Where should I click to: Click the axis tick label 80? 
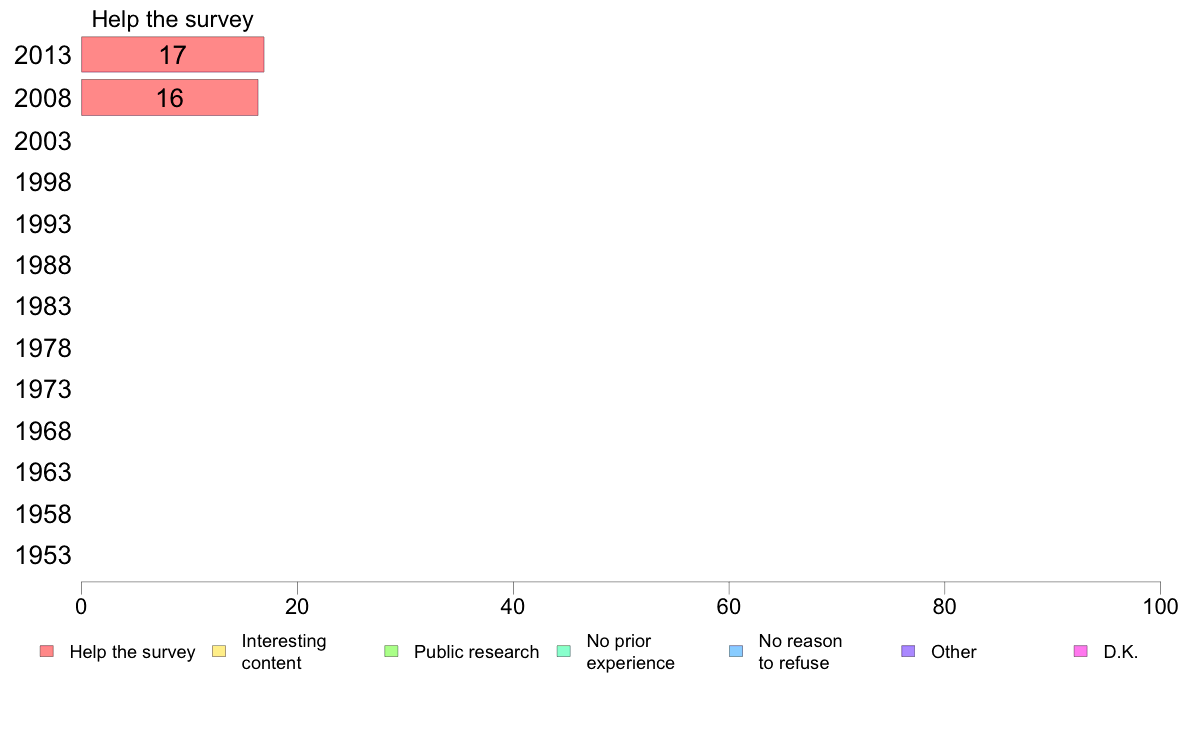[x=944, y=606]
